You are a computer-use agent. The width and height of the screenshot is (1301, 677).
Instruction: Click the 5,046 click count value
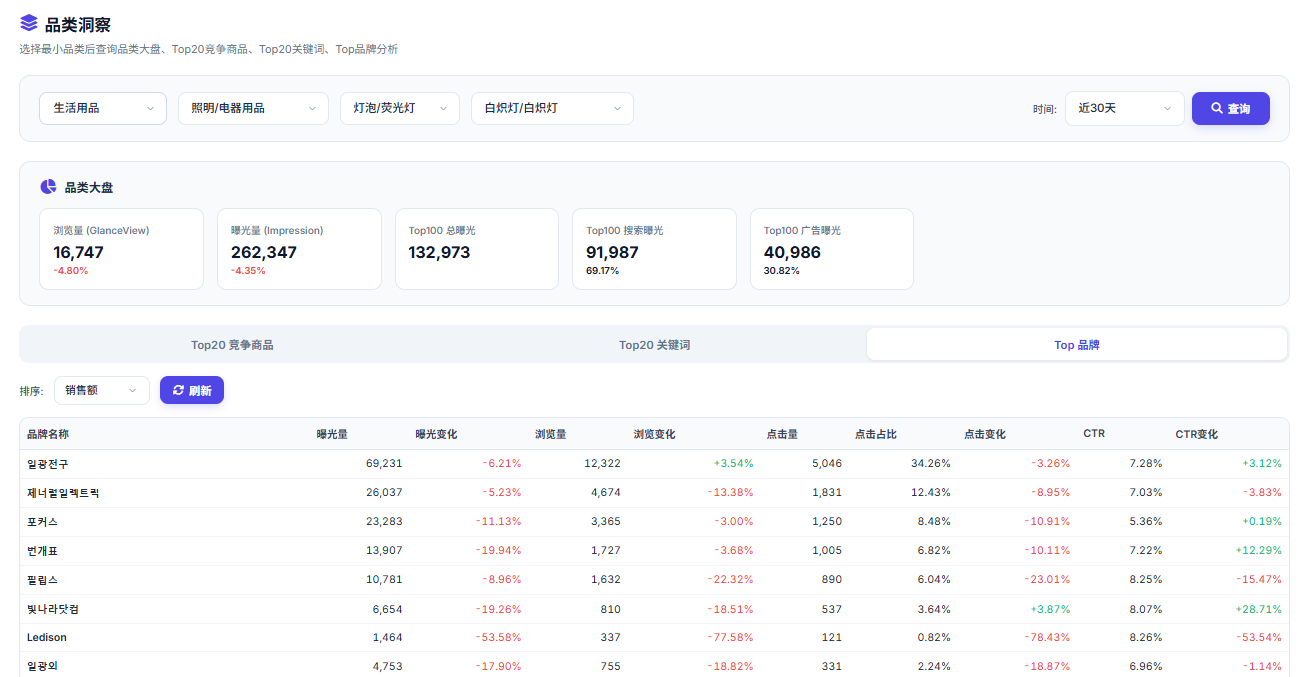click(x=826, y=464)
